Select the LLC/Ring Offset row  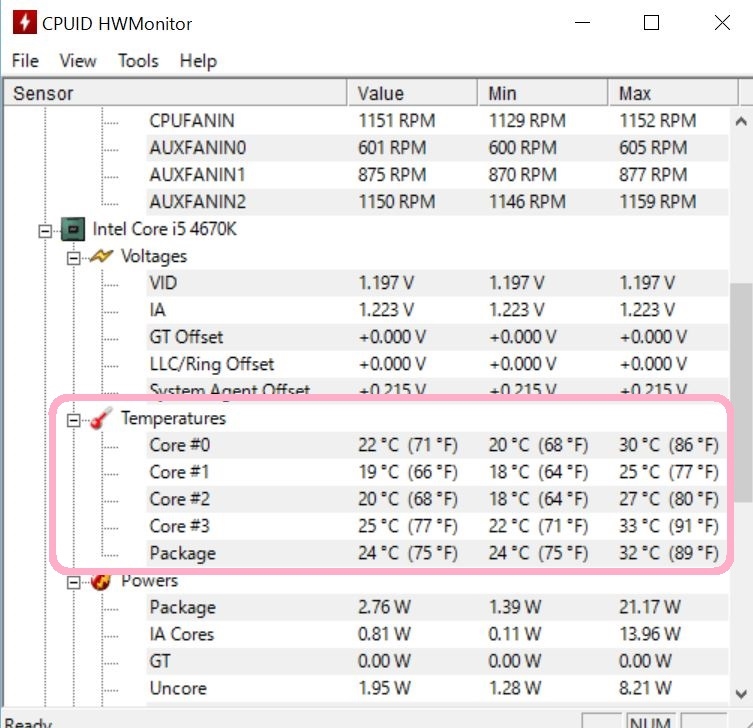tap(437, 364)
